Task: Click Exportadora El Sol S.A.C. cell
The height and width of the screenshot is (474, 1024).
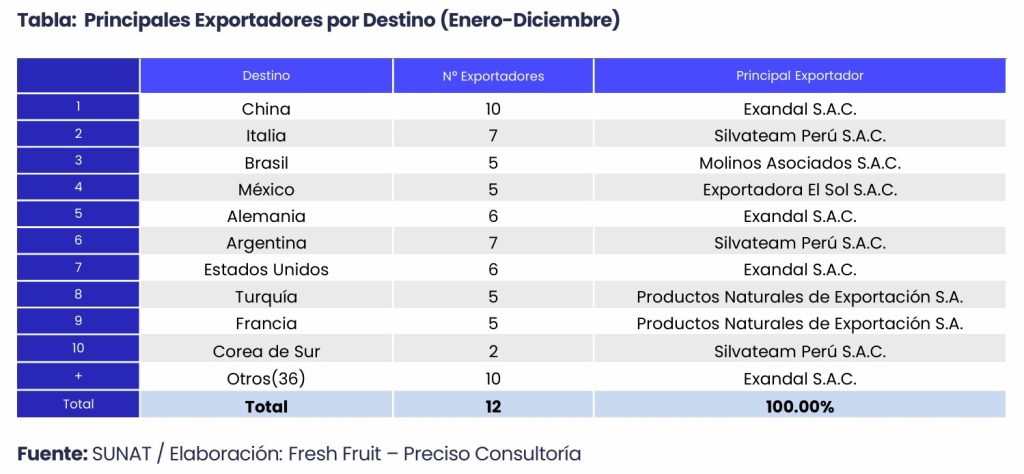Action: (799, 190)
